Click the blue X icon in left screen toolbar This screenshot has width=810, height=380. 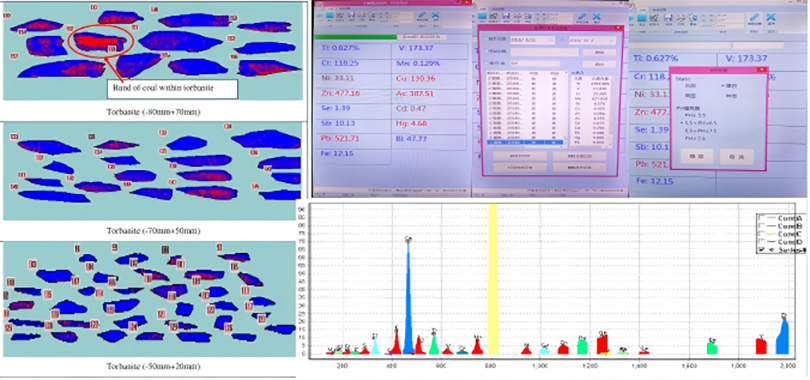pos(436,15)
